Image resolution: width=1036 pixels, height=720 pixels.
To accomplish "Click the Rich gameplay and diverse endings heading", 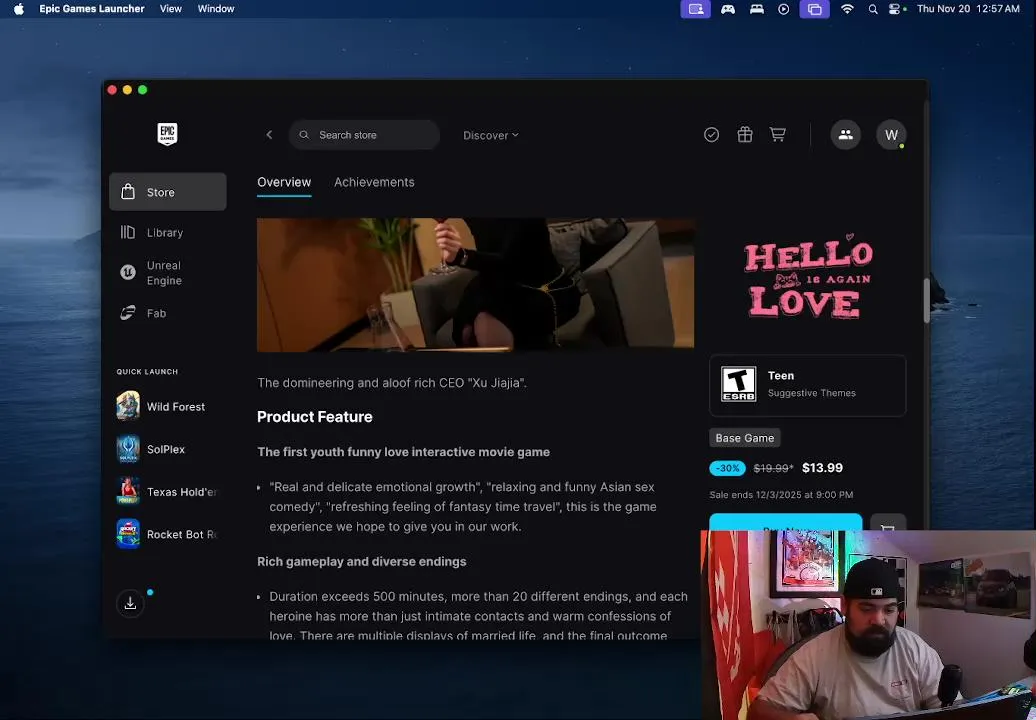I will pos(361,561).
